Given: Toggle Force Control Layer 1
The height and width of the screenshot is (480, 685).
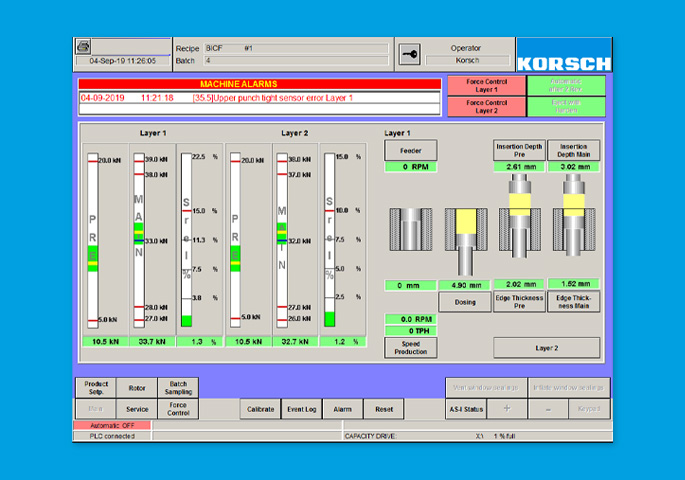Looking at the screenshot, I should coord(486,86).
